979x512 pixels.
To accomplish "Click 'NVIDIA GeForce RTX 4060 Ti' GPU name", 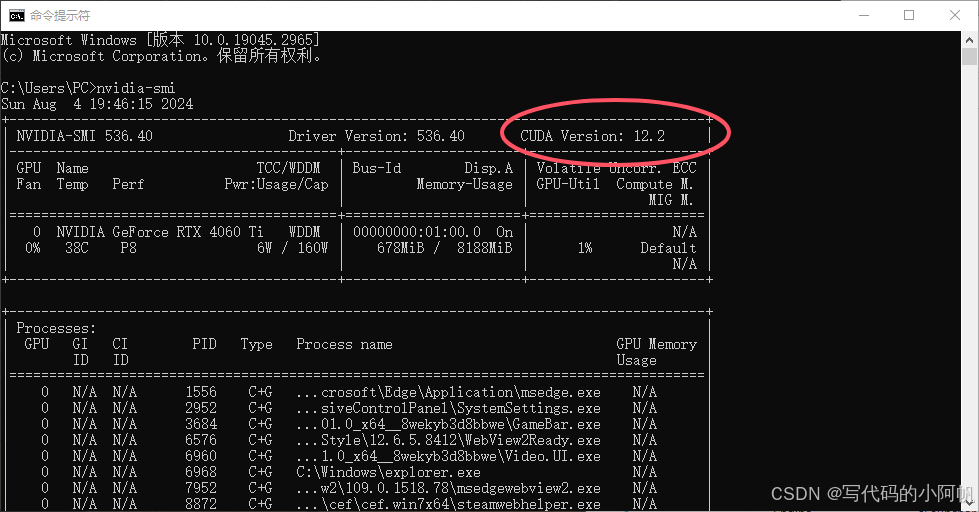I will pyautogui.click(x=160, y=232).
